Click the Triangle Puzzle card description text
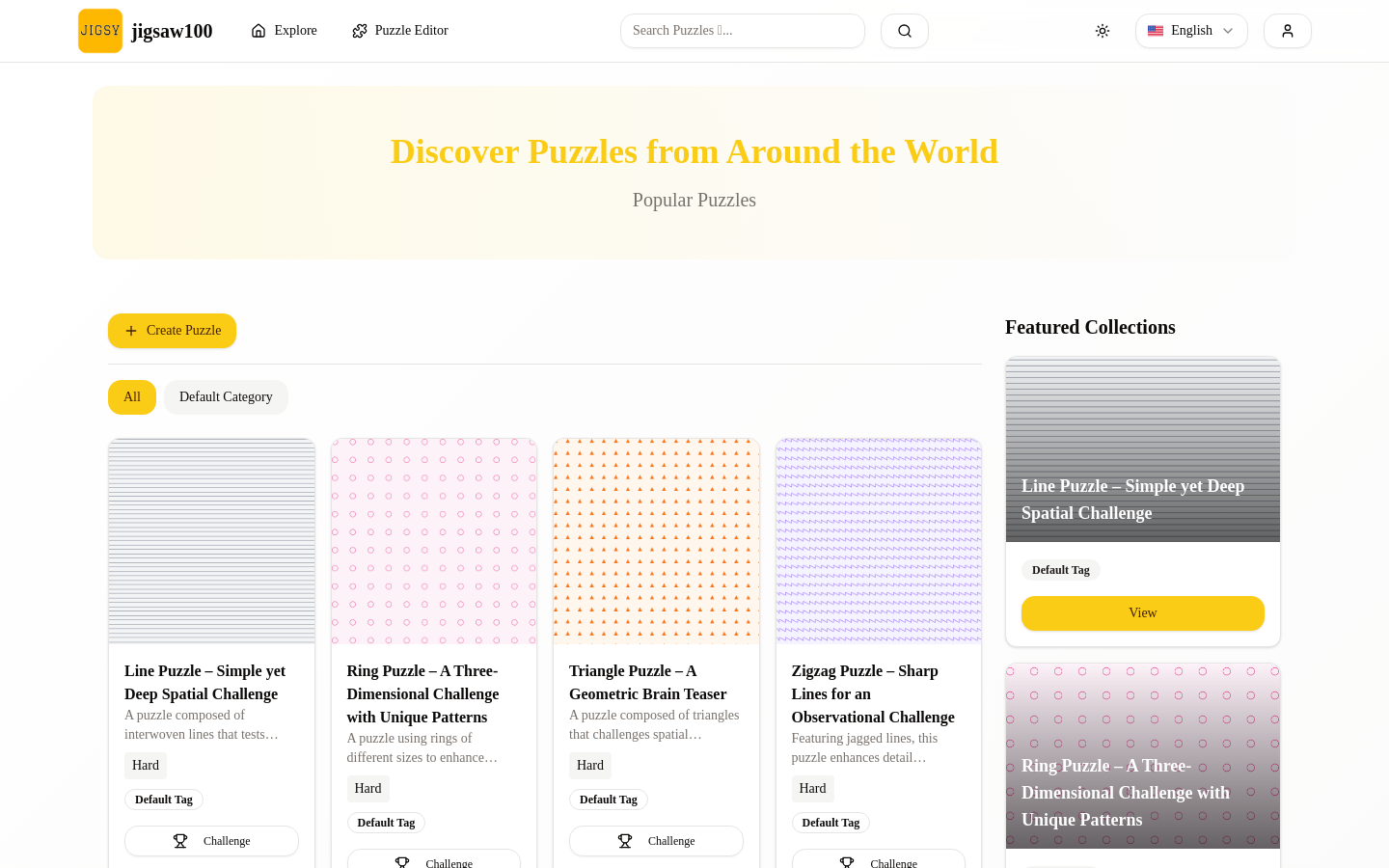Screen dimensions: 1389x868 [654, 724]
